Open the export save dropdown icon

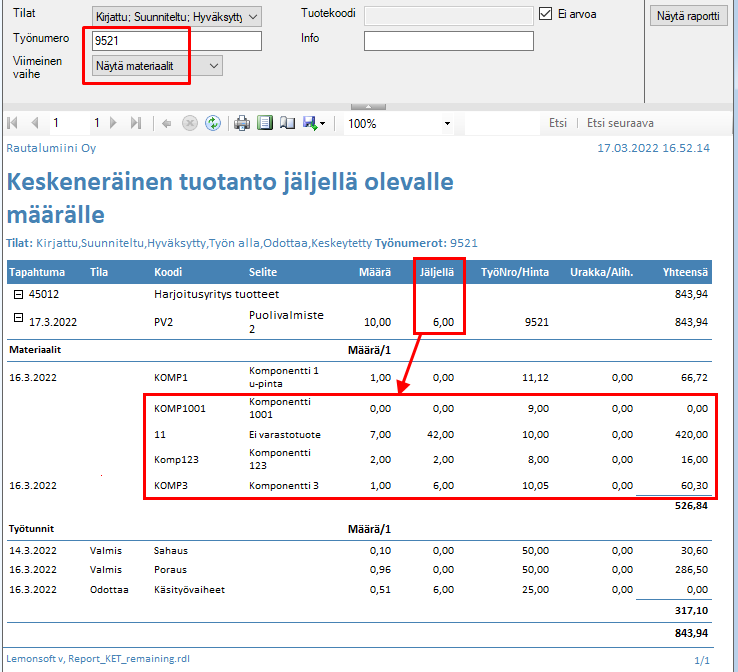[x=312, y=123]
